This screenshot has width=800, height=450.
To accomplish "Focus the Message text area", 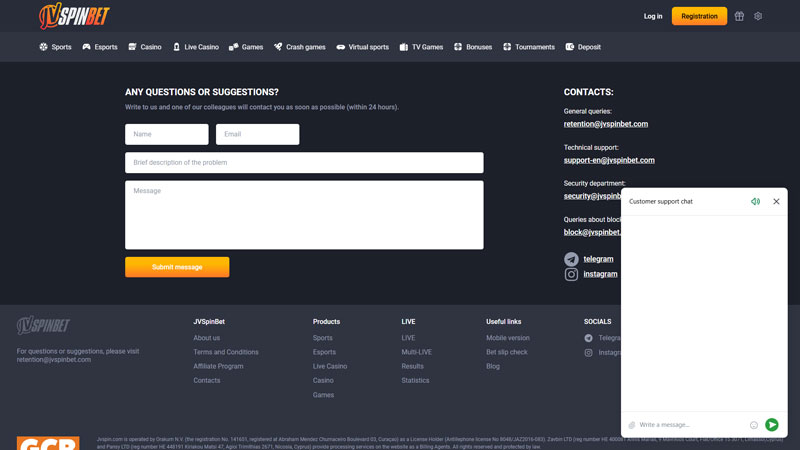I will 304,215.
